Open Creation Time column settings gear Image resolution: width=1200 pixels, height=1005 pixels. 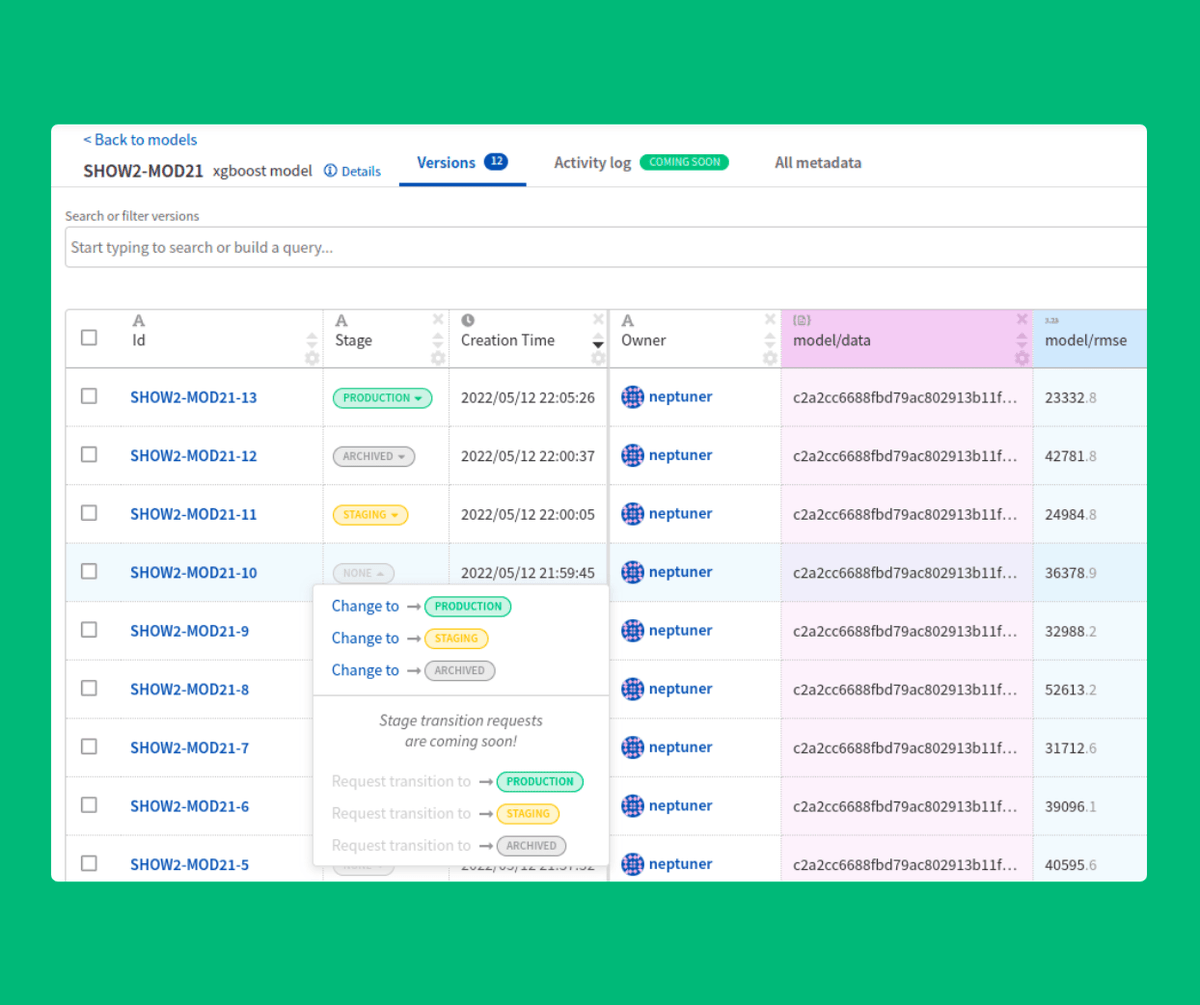[x=598, y=358]
